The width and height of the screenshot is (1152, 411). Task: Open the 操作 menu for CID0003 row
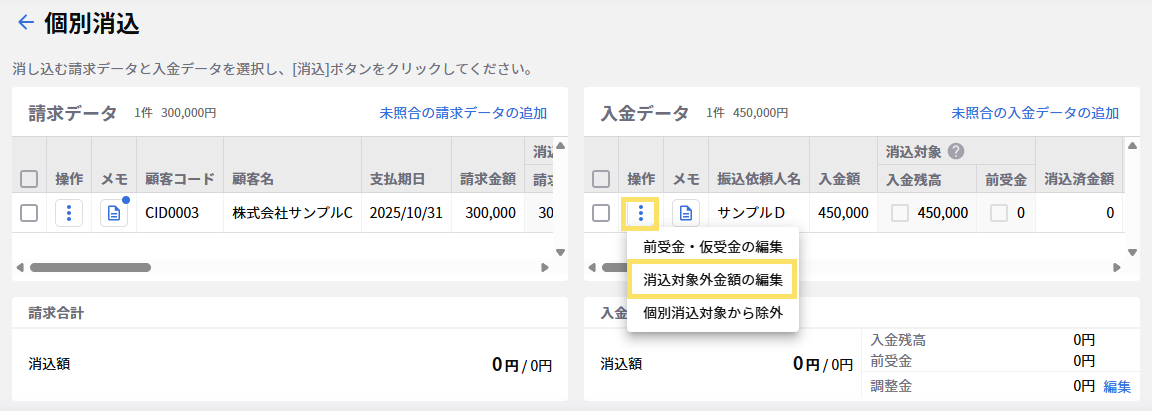pyautogui.click(x=69, y=213)
